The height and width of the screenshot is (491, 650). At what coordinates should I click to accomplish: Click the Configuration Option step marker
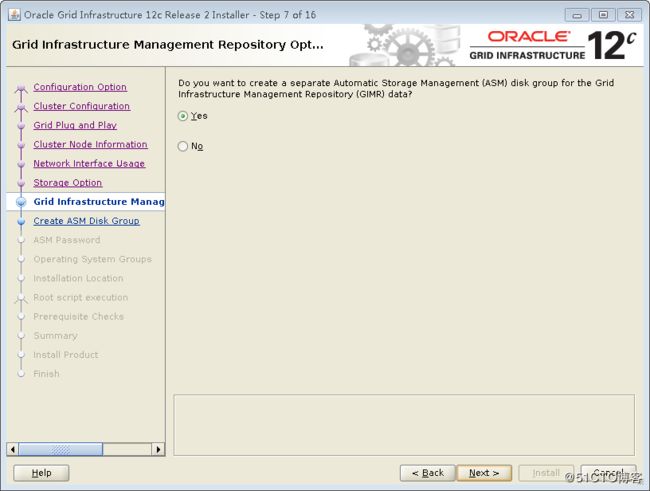(21, 88)
